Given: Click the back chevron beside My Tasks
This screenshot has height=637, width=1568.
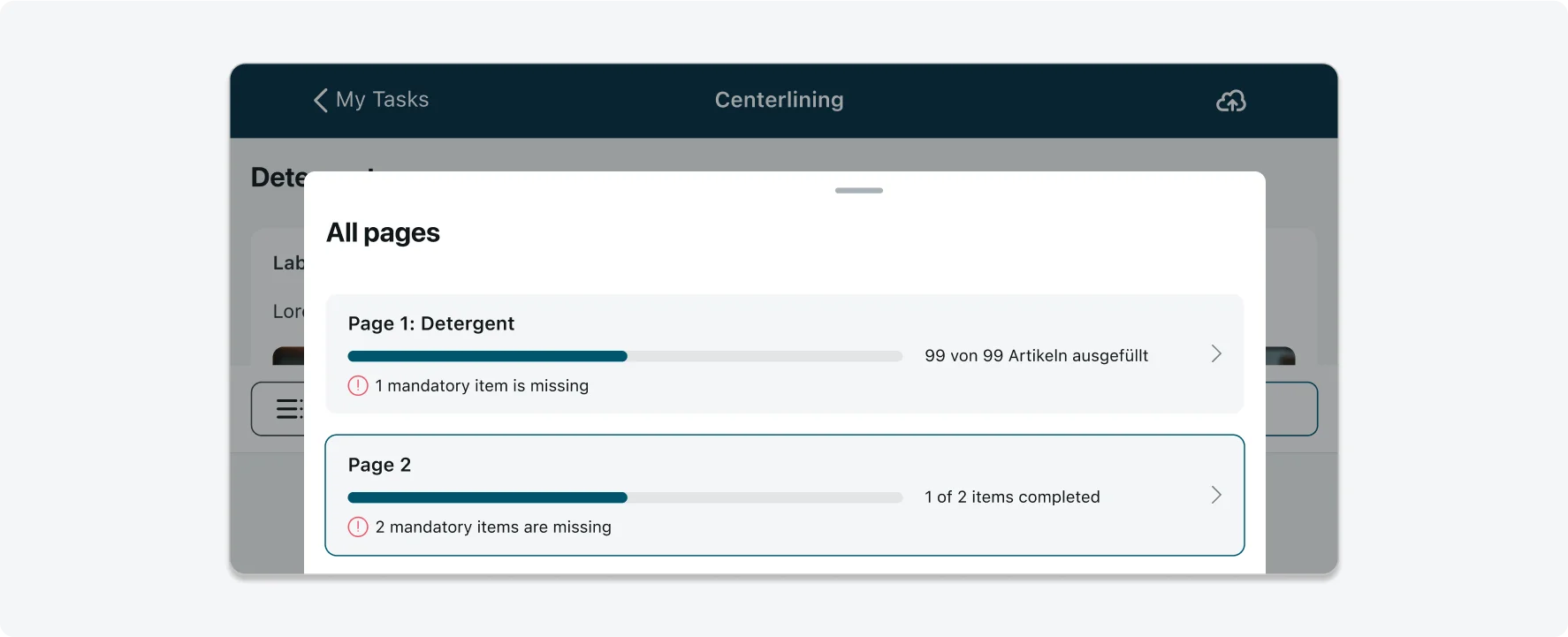Looking at the screenshot, I should click(x=321, y=101).
